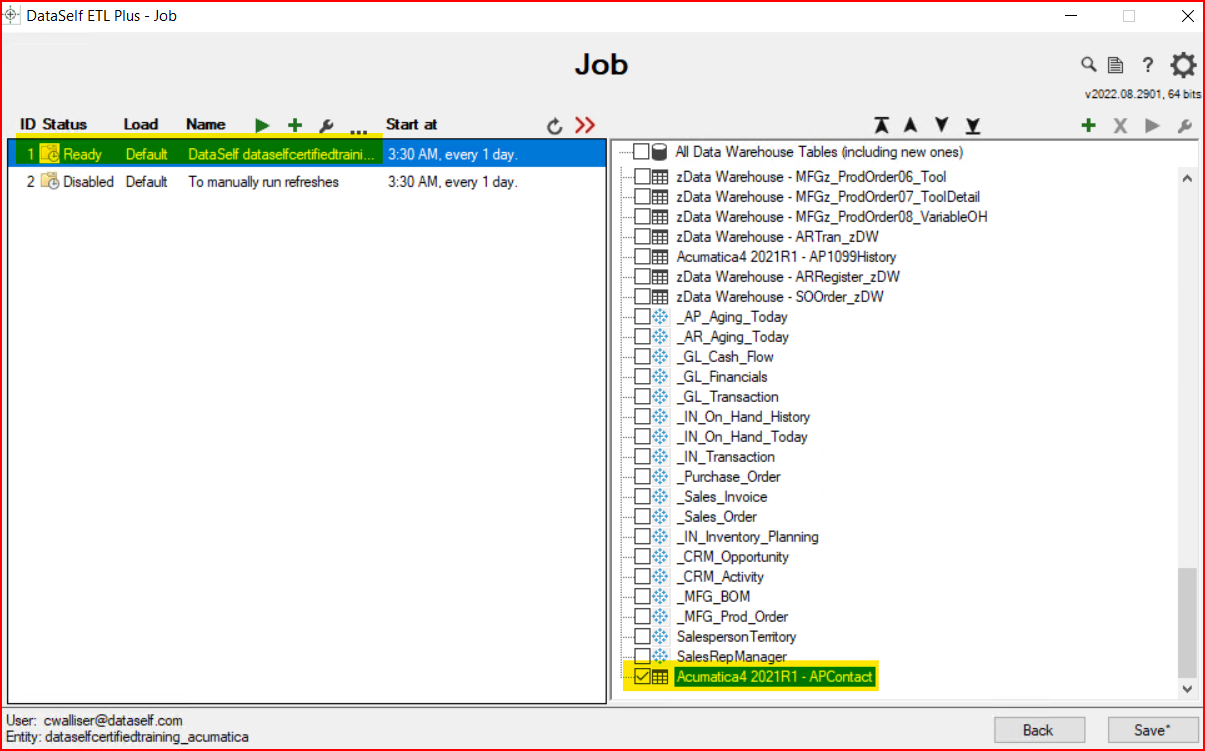Open the log document icon in the header

[x=1115, y=66]
